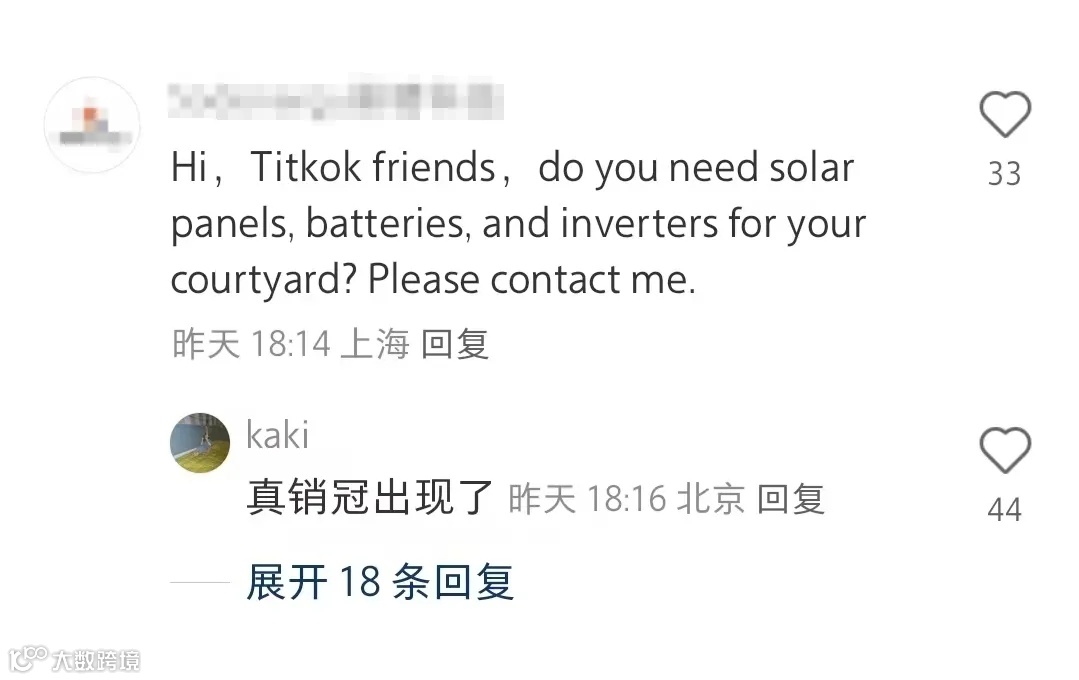The height and width of the screenshot is (680, 1079).
Task: Tap the 北京 location label
Action: pyautogui.click(x=712, y=499)
